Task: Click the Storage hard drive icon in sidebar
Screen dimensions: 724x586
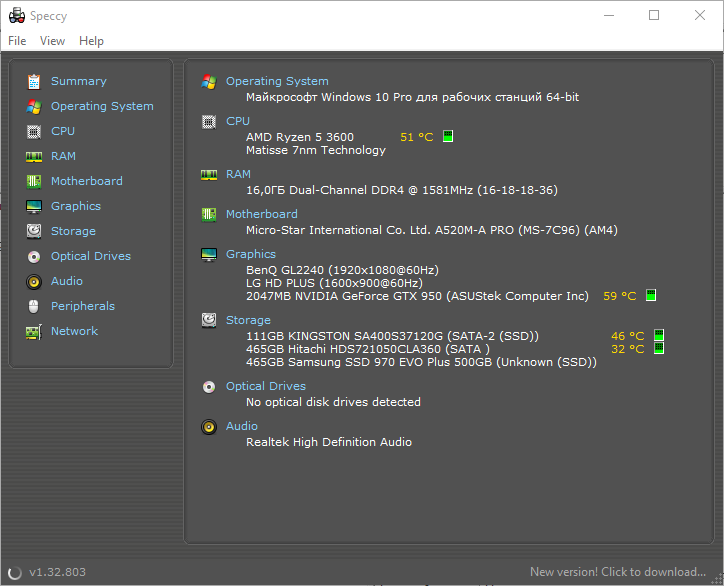Action: coord(34,231)
